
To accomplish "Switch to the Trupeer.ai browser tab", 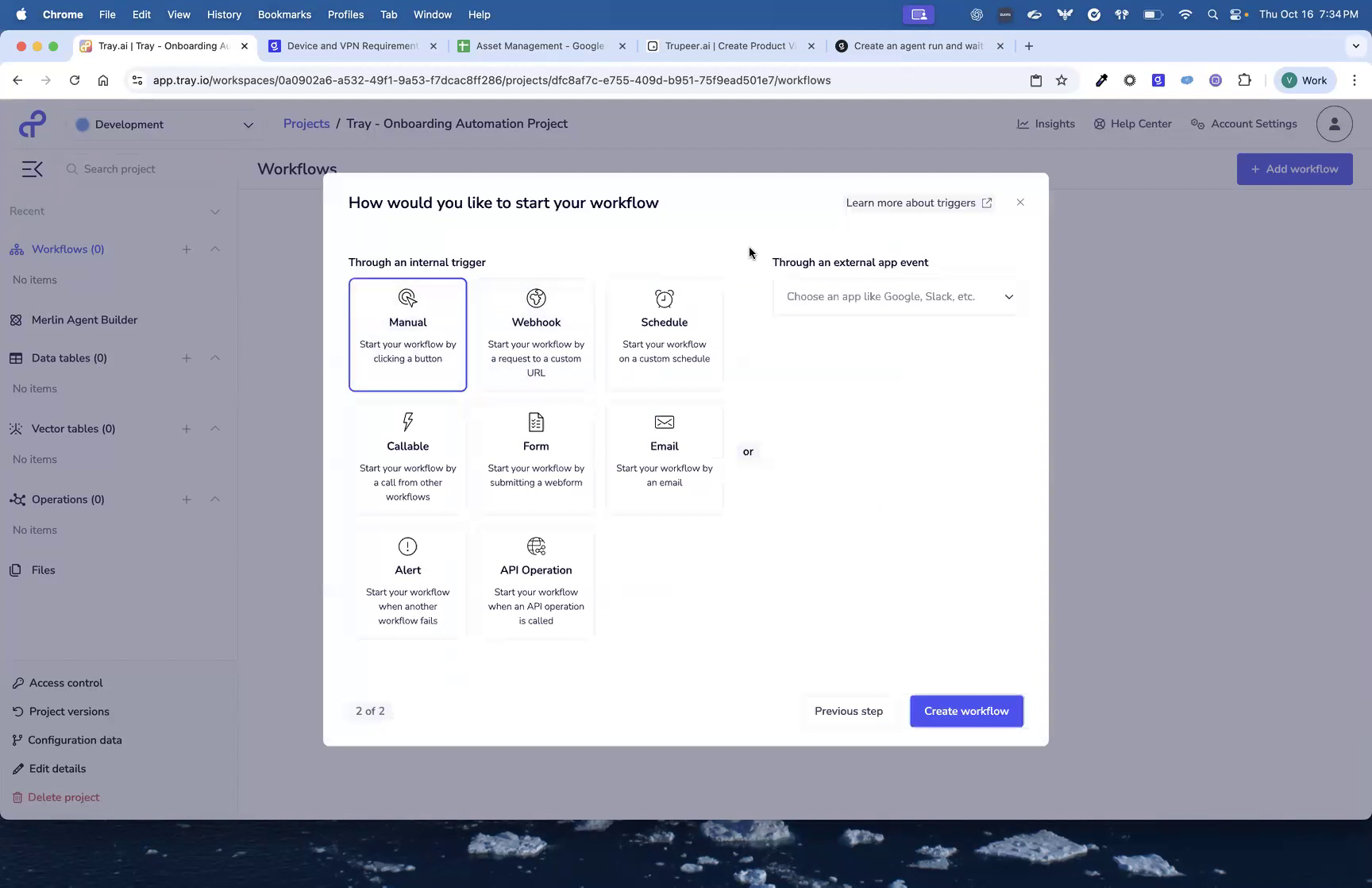I will tap(727, 45).
